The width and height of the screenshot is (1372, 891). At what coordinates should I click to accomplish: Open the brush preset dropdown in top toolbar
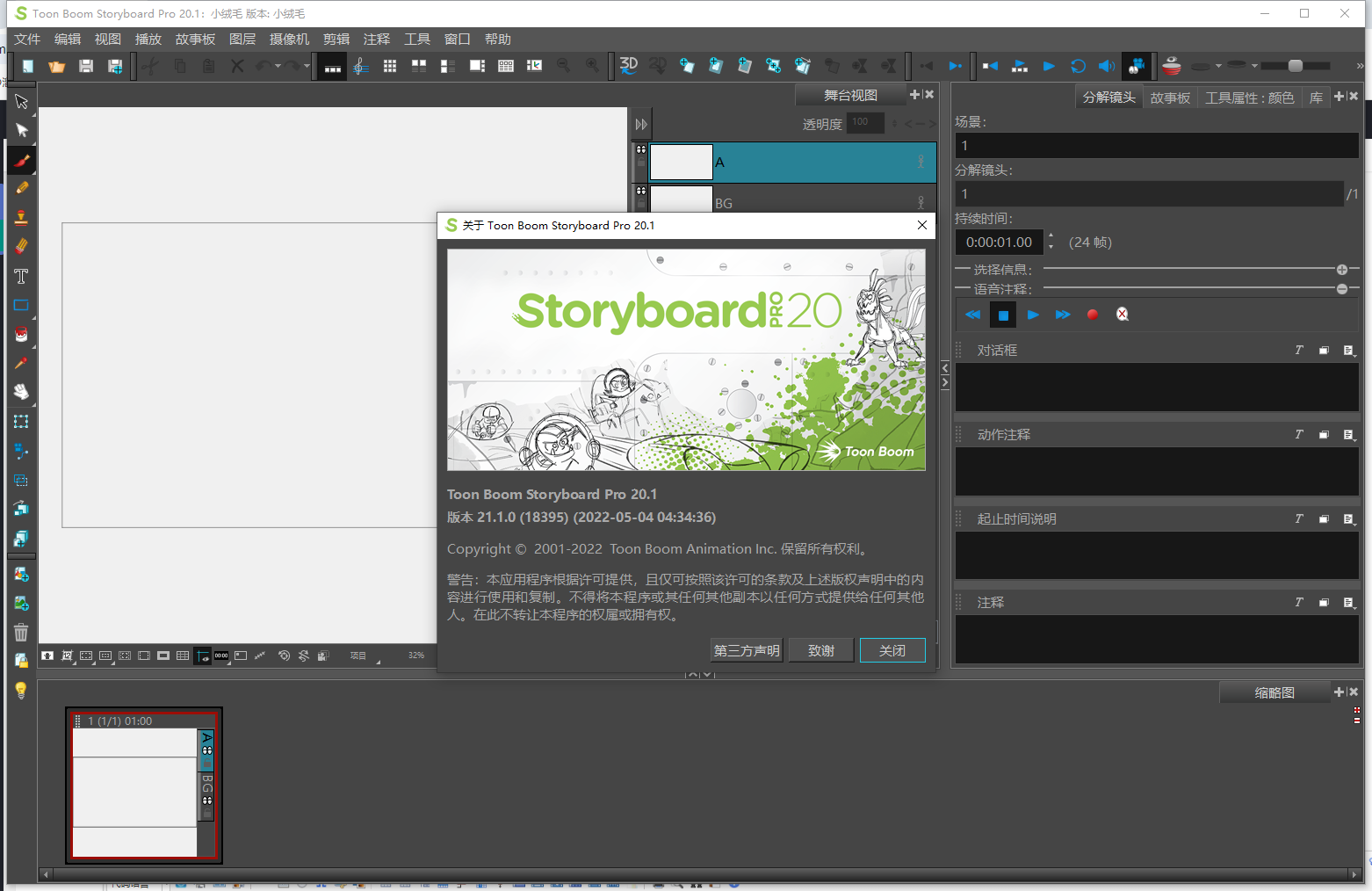tap(1218, 66)
